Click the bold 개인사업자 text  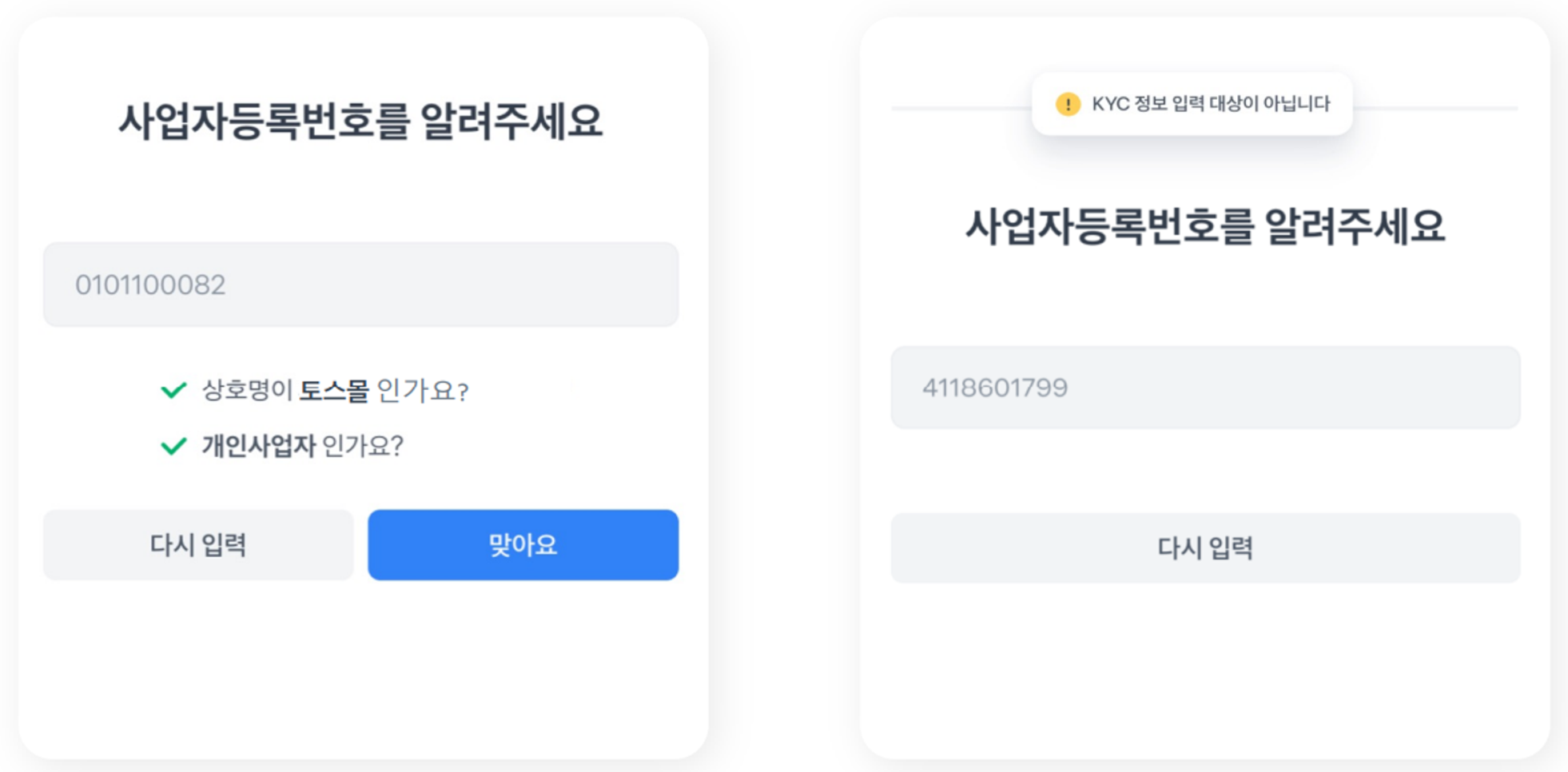coord(258,446)
